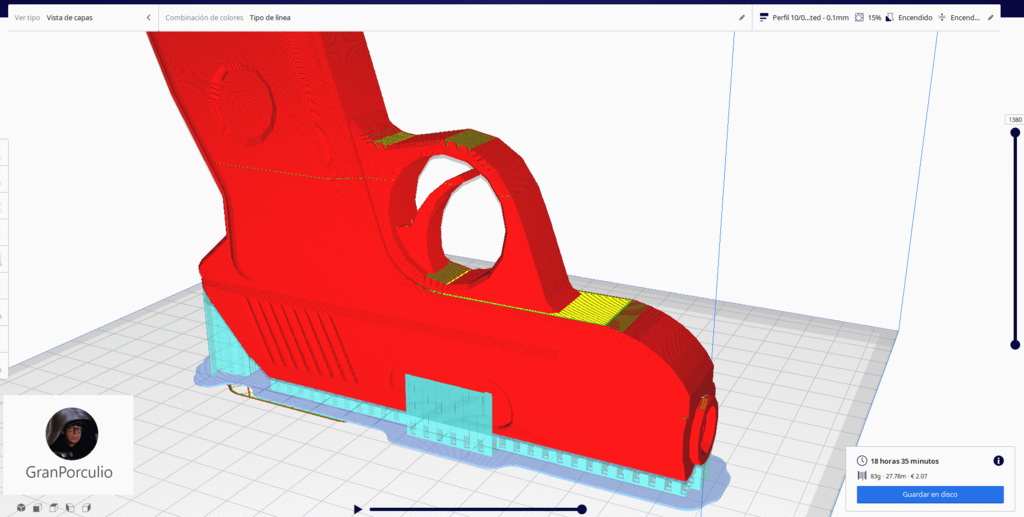The height and width of the screenshot is (517, 1024).
Task: Click the upper layer slider handle
Action: coord(1015,133)
